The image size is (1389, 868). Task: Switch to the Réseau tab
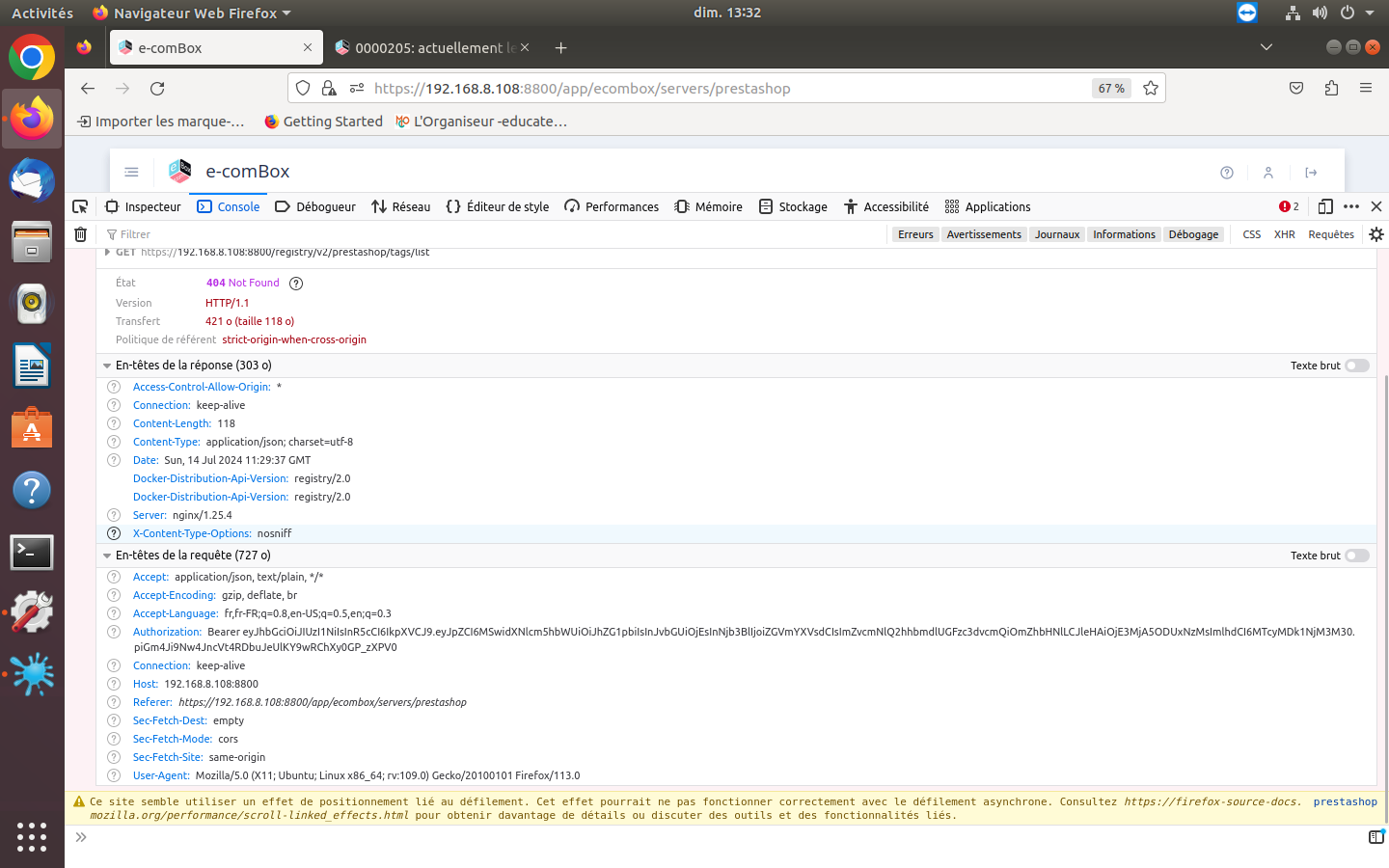(x=401, y=206)
